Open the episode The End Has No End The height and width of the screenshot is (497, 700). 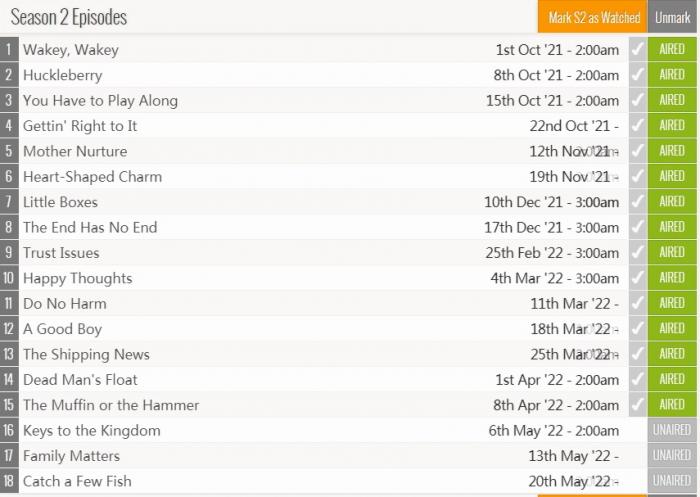click(x=90, y=227)
